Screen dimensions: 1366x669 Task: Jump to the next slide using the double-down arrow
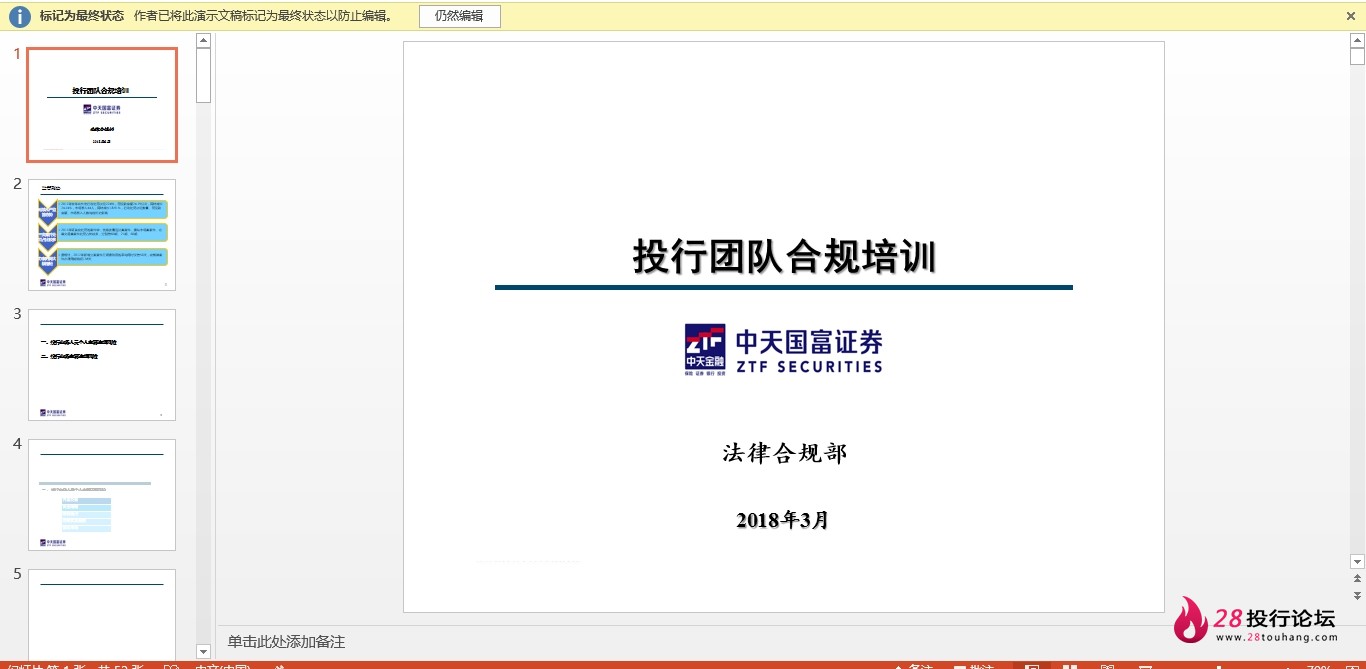[1357, 595]
